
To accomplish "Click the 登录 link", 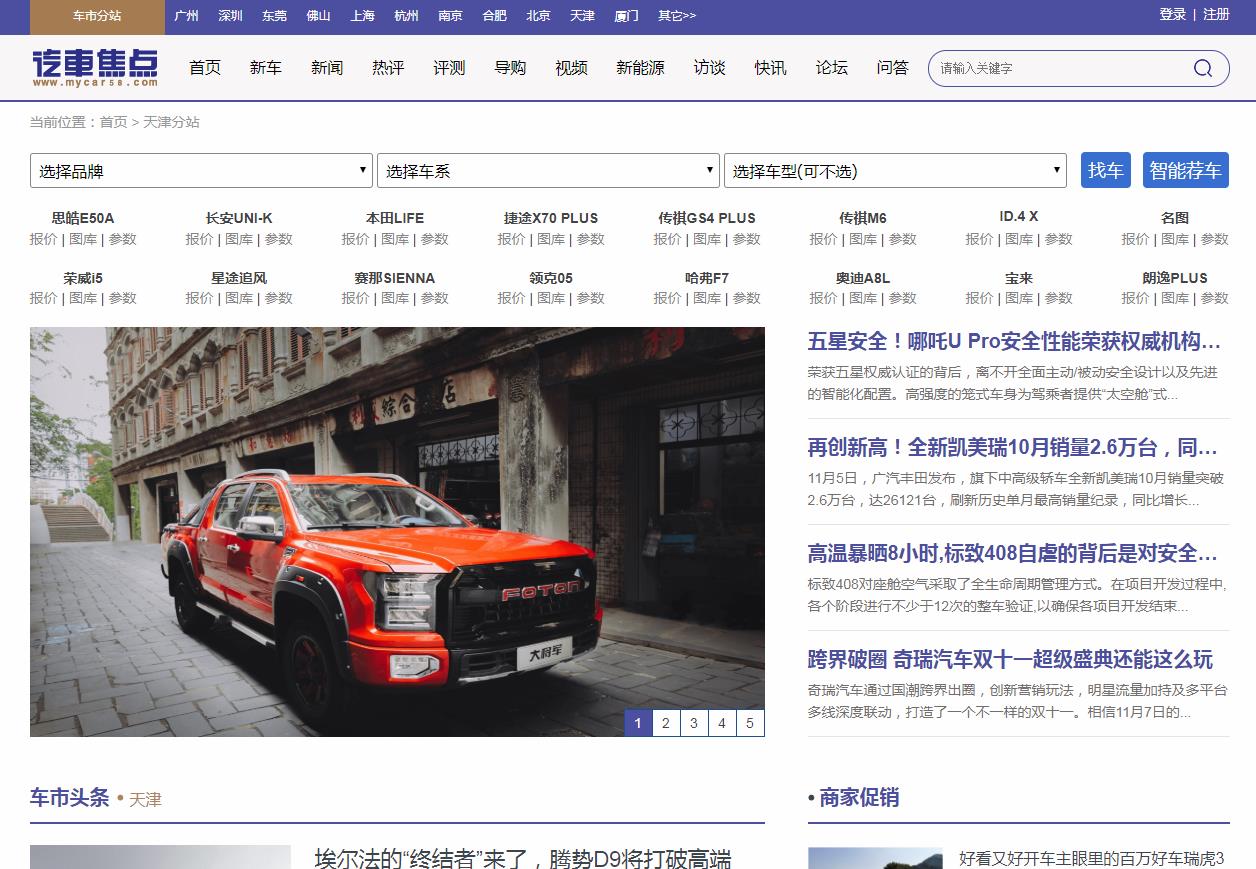I will tap(1172, 15).
